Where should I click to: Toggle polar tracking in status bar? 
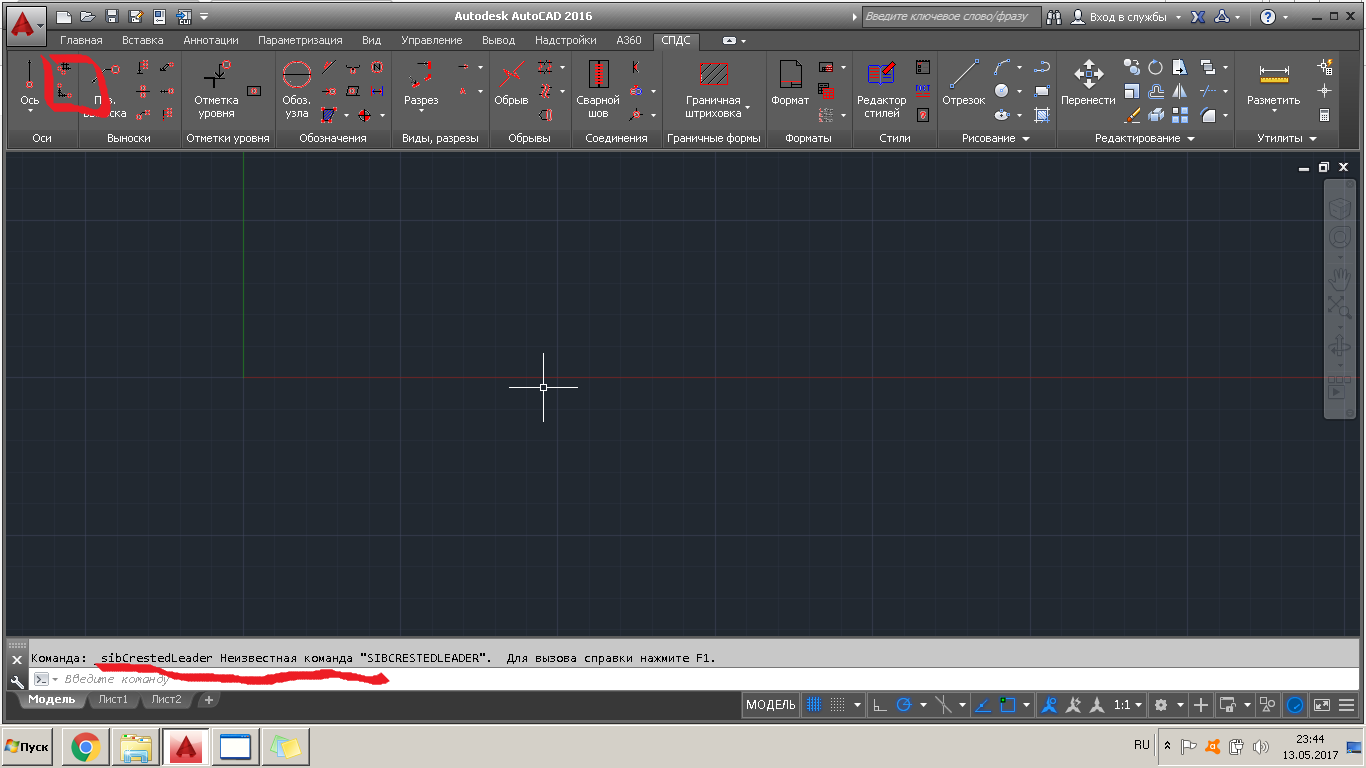(904, 705)
